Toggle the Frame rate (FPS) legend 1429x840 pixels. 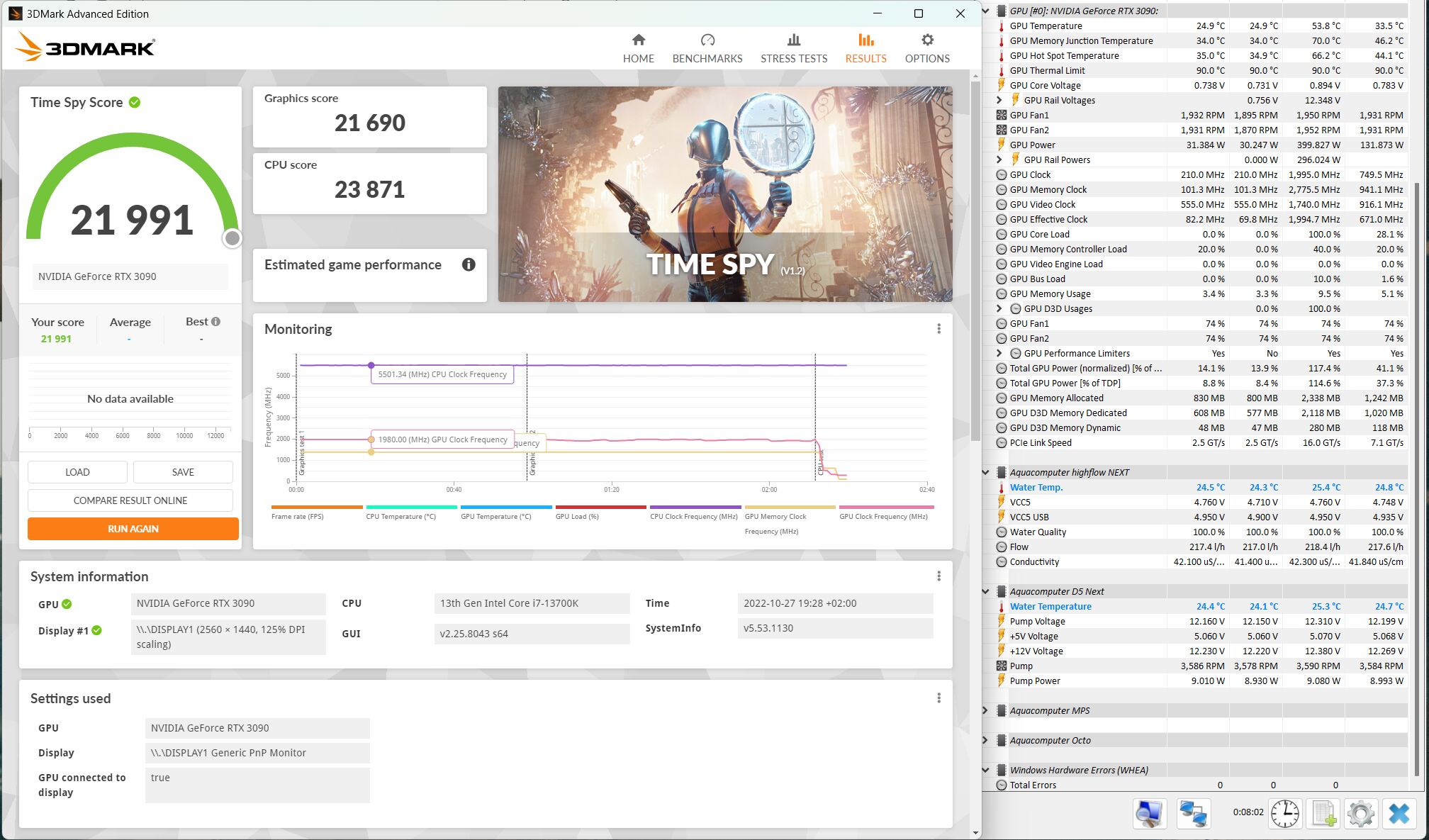click(317, 513)
